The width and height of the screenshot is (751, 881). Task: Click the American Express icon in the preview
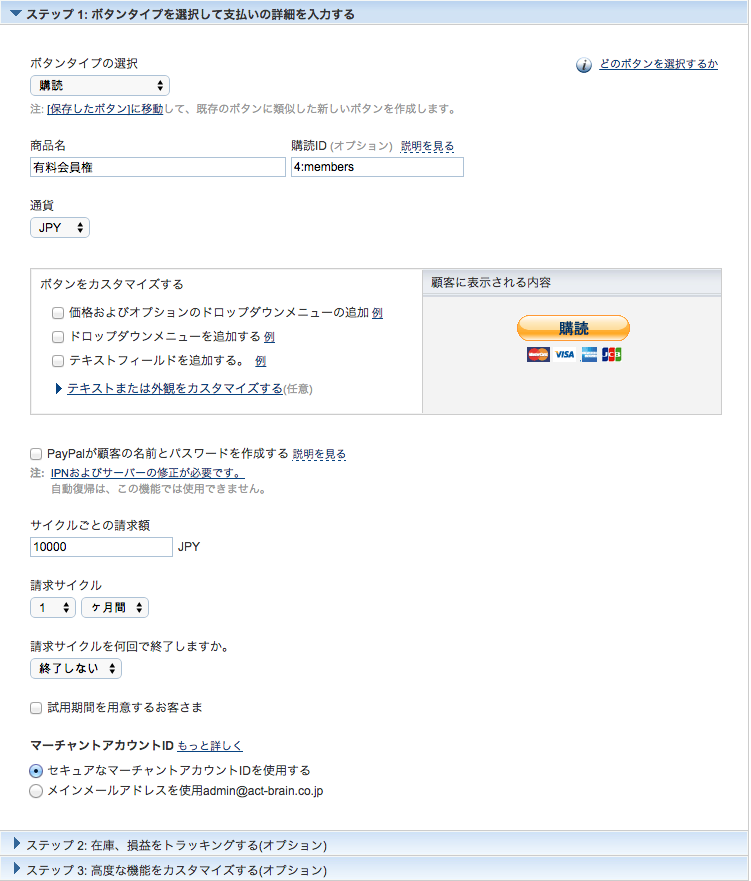coord(589,354)
